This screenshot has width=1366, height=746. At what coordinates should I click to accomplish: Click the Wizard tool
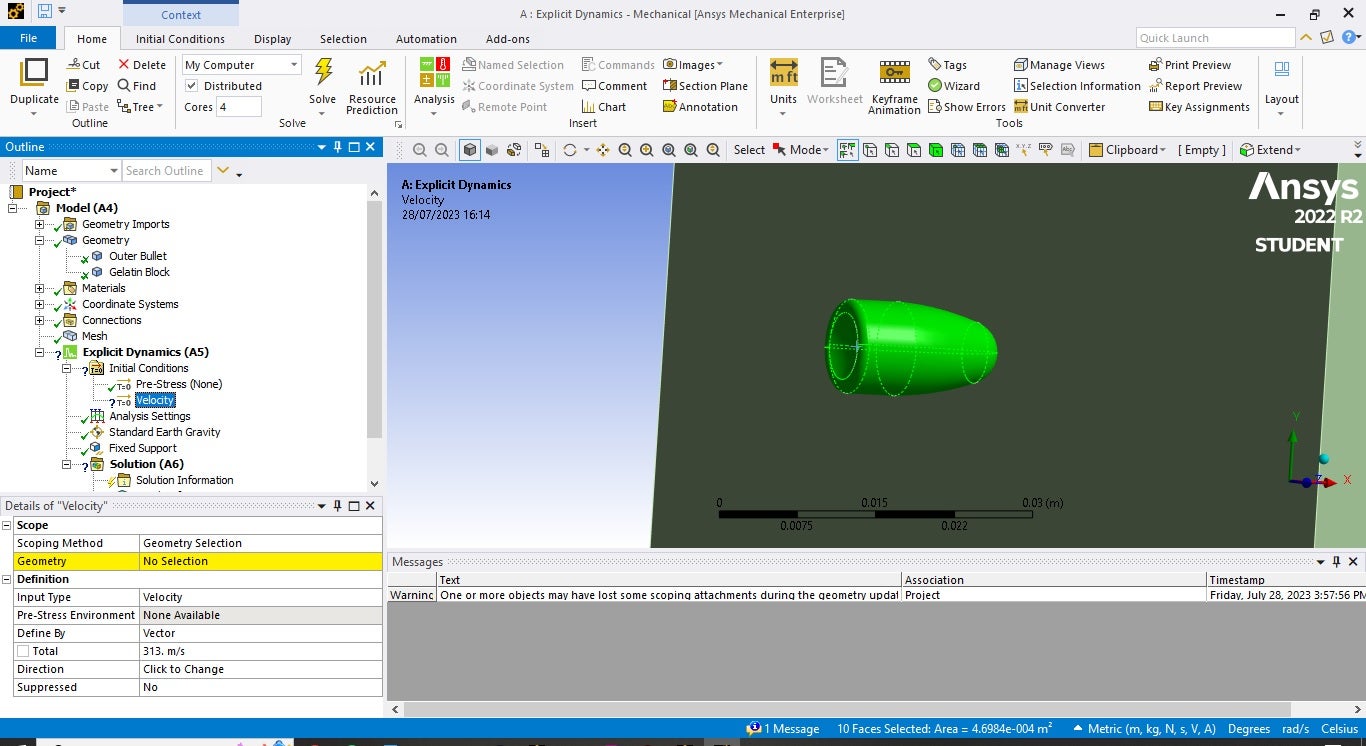[x=953, y=86]
